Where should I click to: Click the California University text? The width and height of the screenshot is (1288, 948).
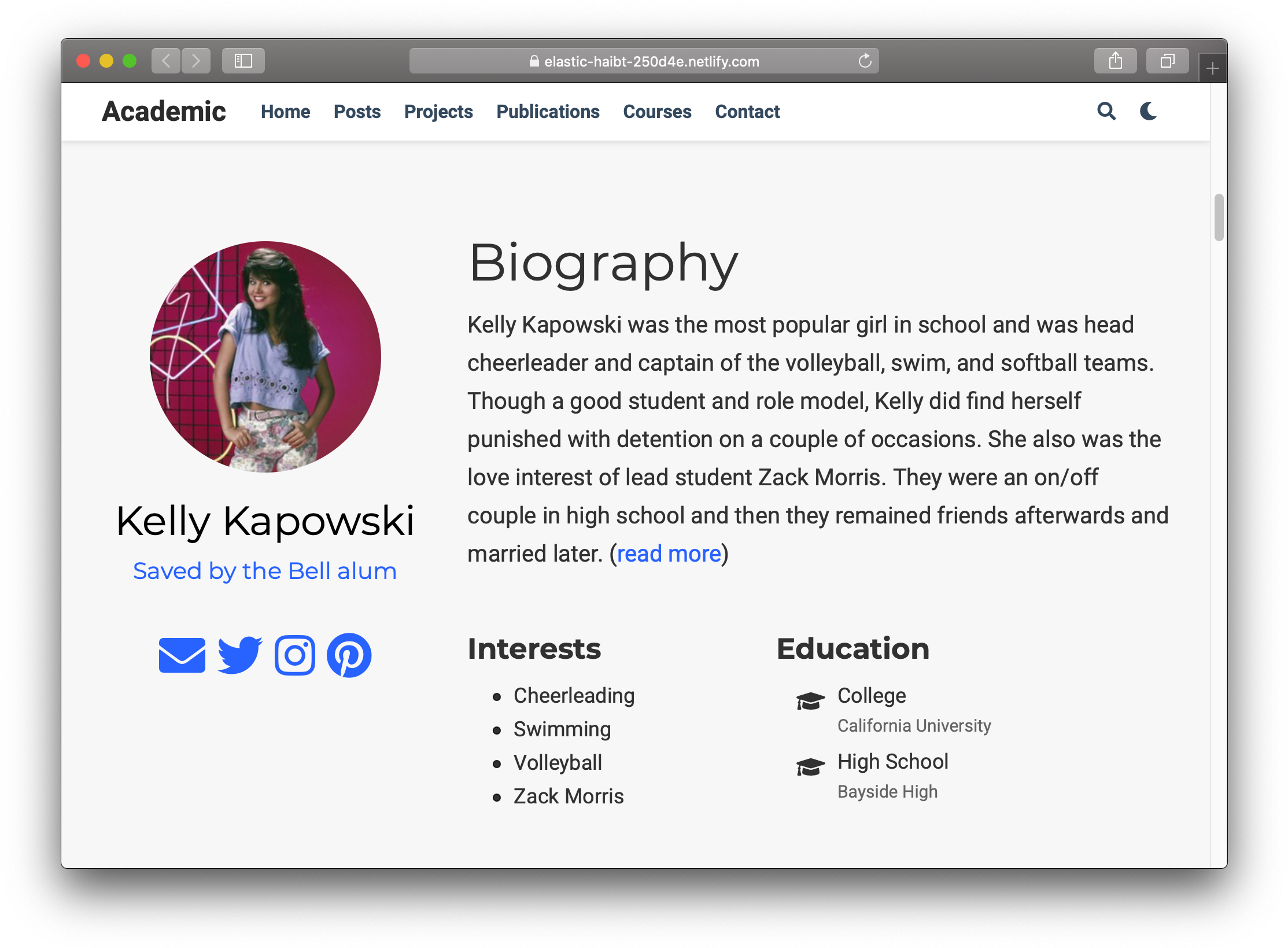click(x=914, y=726)
